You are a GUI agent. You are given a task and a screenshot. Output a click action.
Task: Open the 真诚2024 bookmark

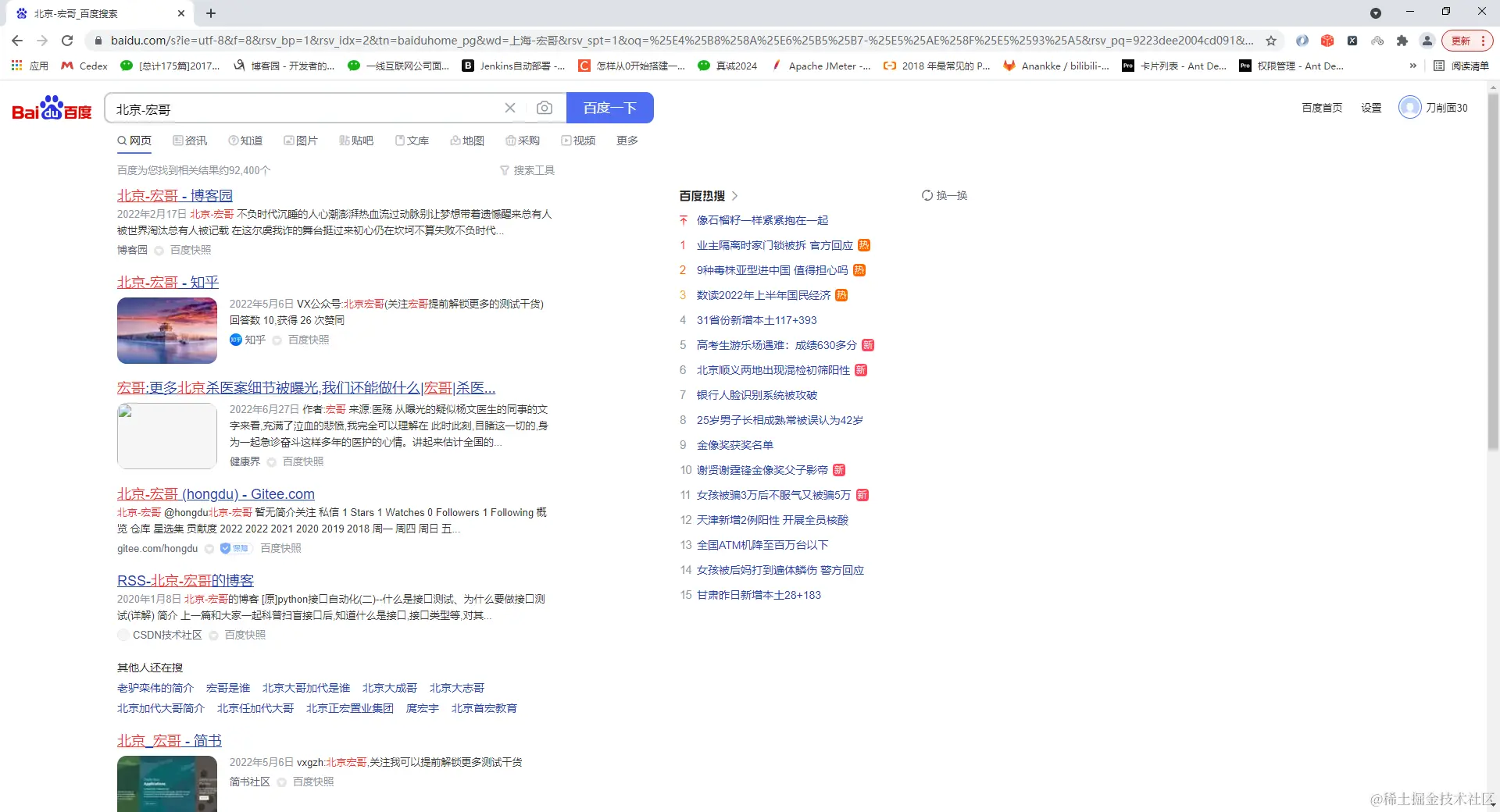point(727,66)
